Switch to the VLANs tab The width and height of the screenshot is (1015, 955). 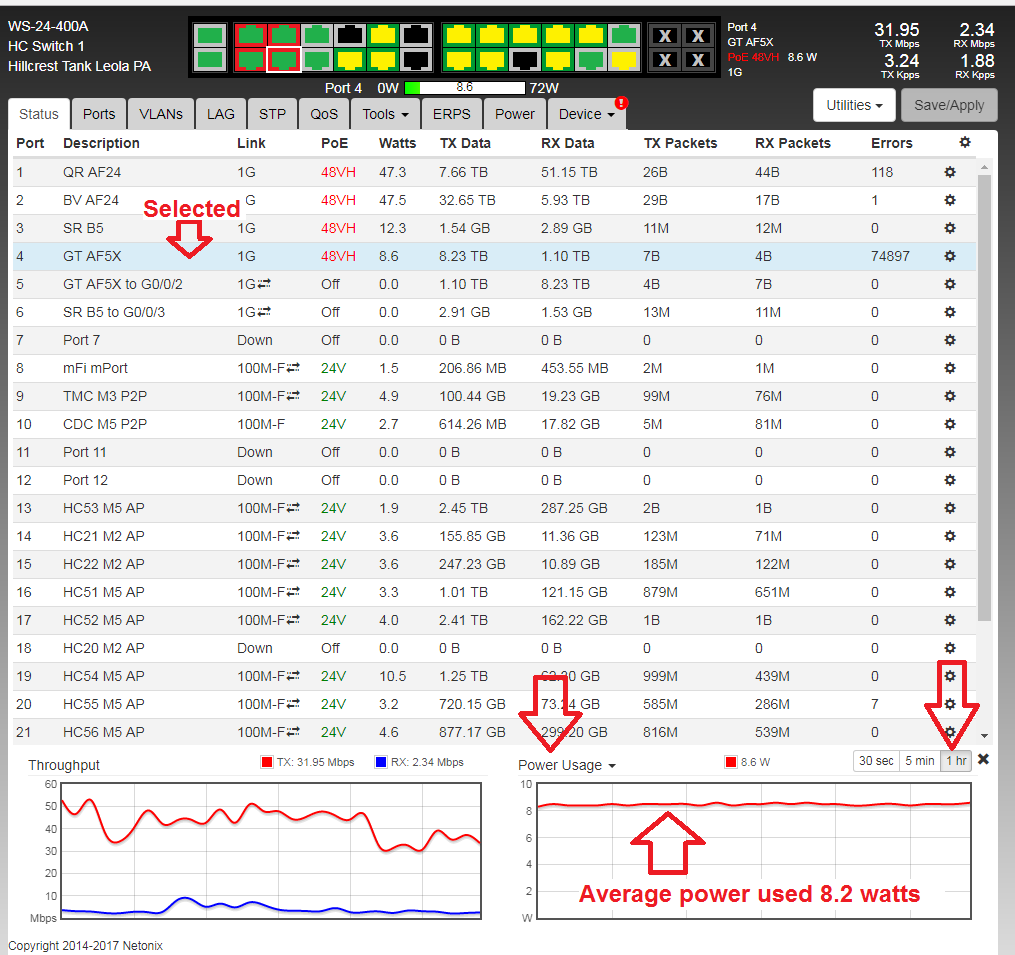pyautogui.click(x=161, y=114)
